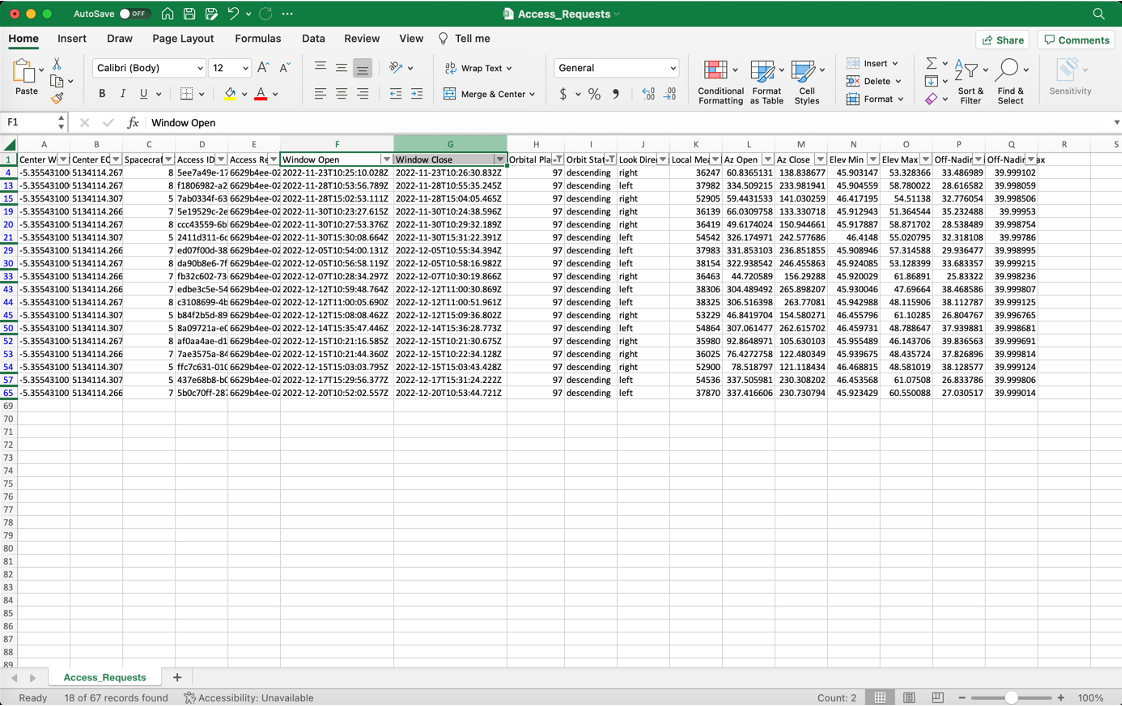Viewport: 1122px width, 706px height.
Task: Select the Access_Requests sheet tab
Action: [104, 677]
